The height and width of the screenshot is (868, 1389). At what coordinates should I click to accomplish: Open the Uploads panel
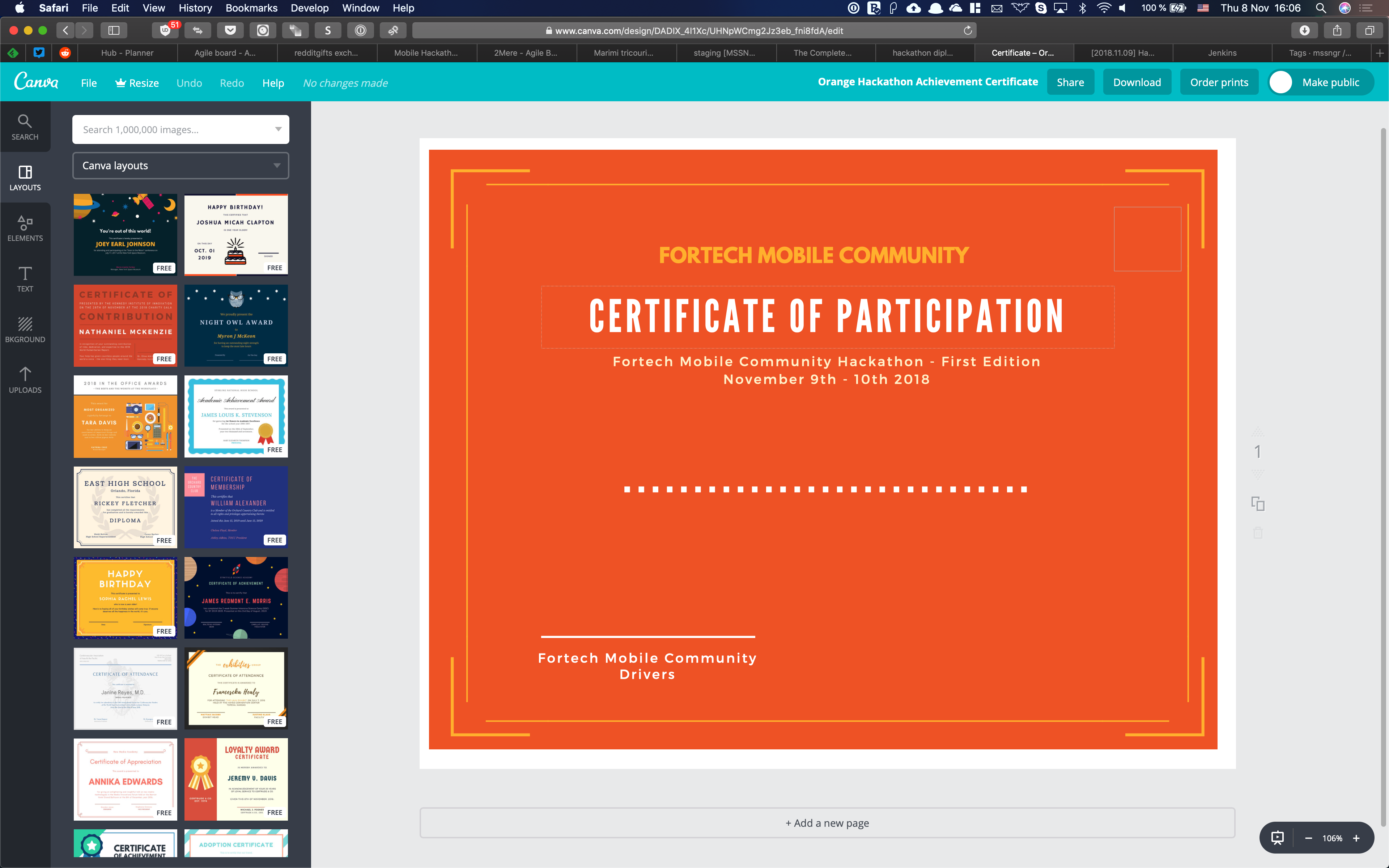coord(25,380)
